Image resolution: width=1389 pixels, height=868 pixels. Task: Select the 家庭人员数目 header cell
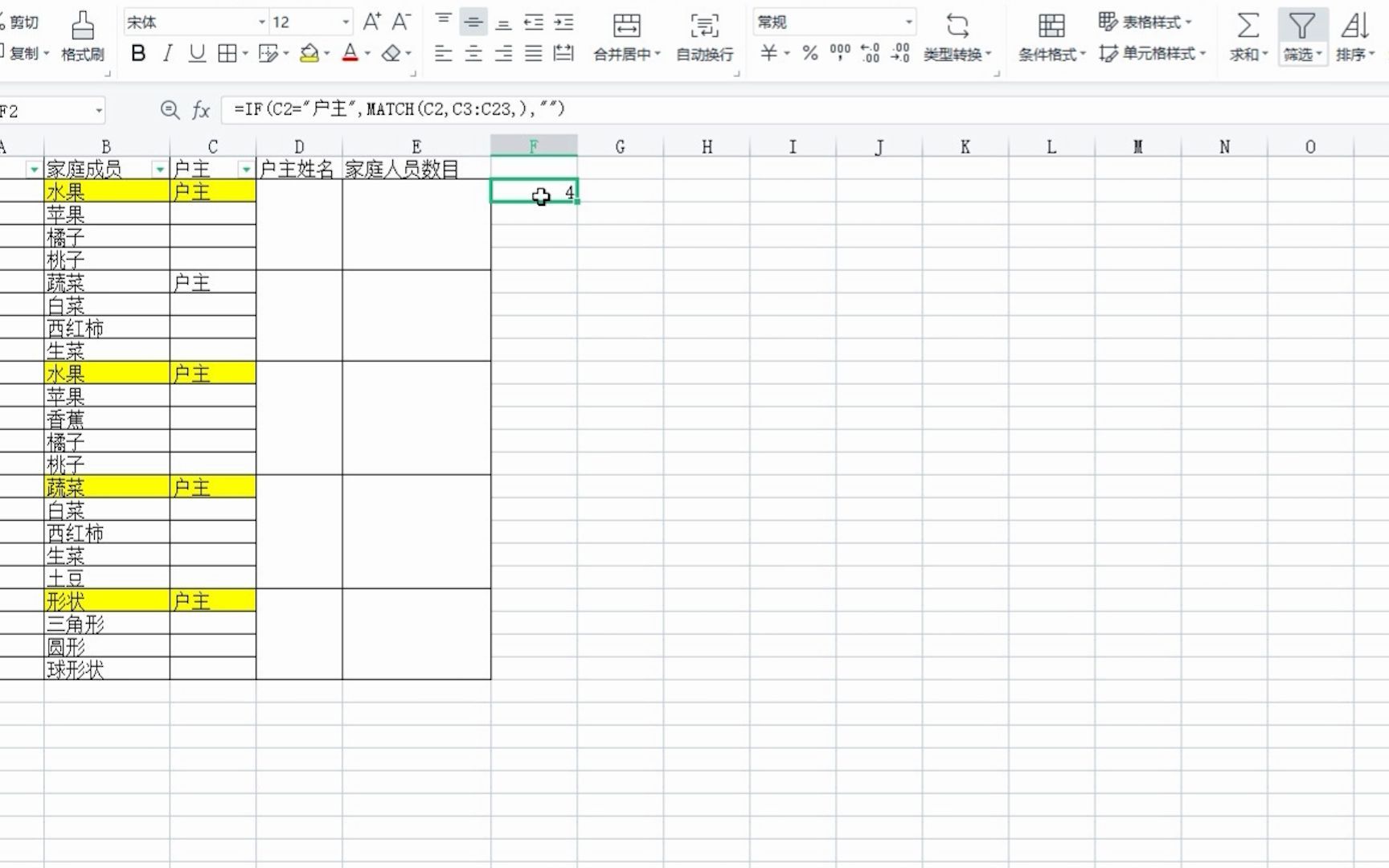tap(416, 169)
